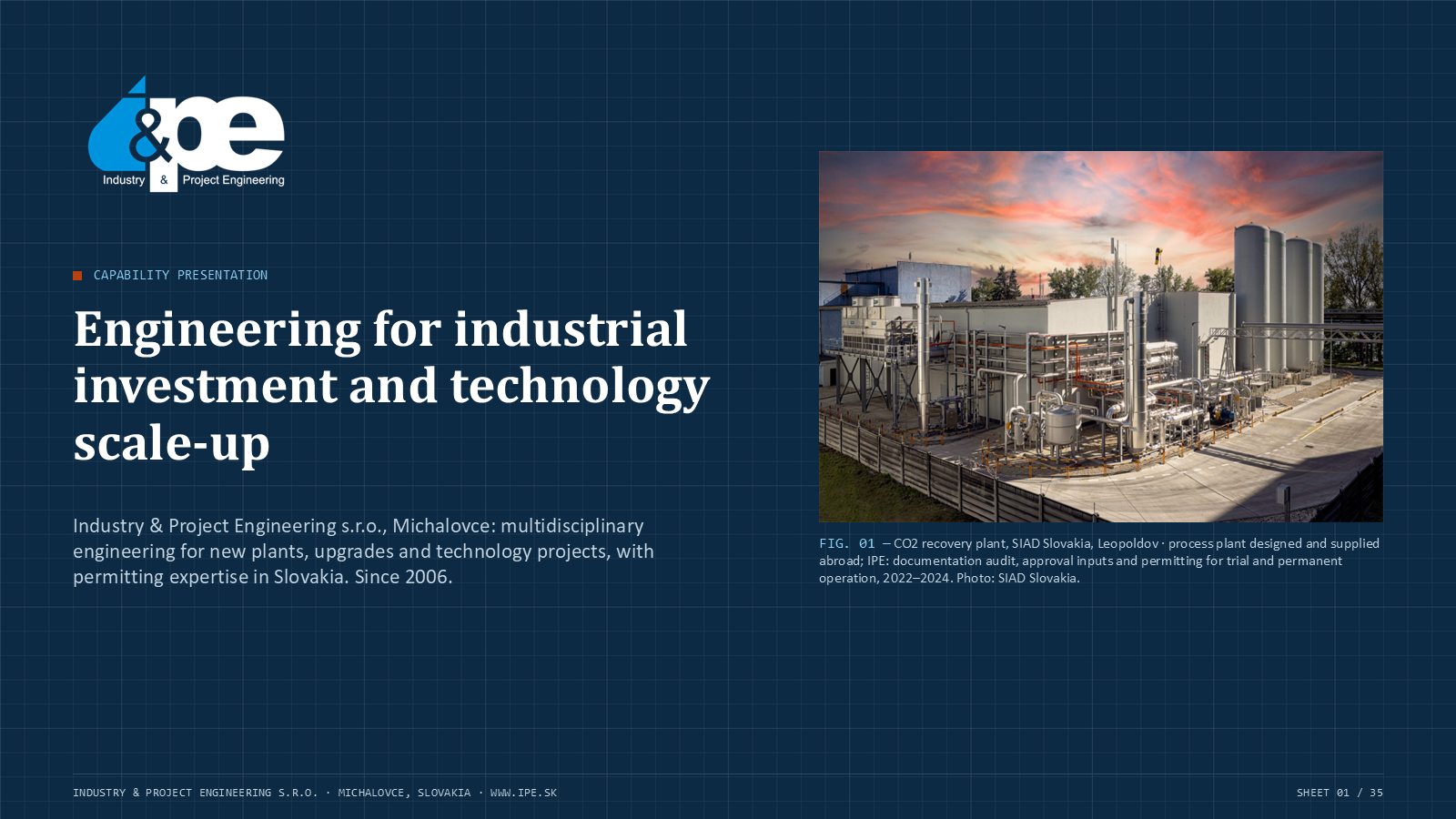Click the 'FIG. 01' caption label
1456x819 pixels.
click(x=846, y=543)
